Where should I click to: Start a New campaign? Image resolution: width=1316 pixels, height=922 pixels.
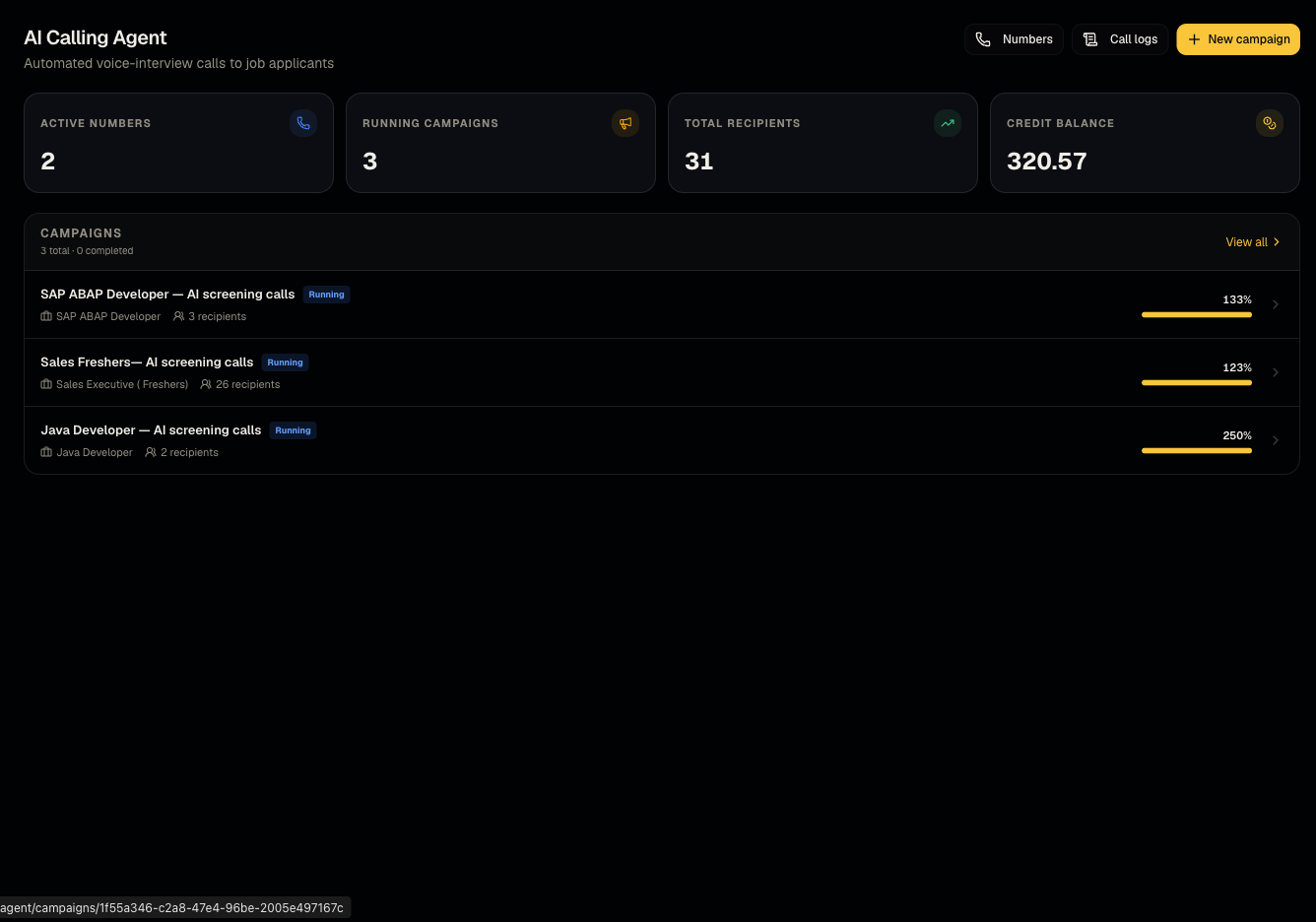tap(1238, 39)
